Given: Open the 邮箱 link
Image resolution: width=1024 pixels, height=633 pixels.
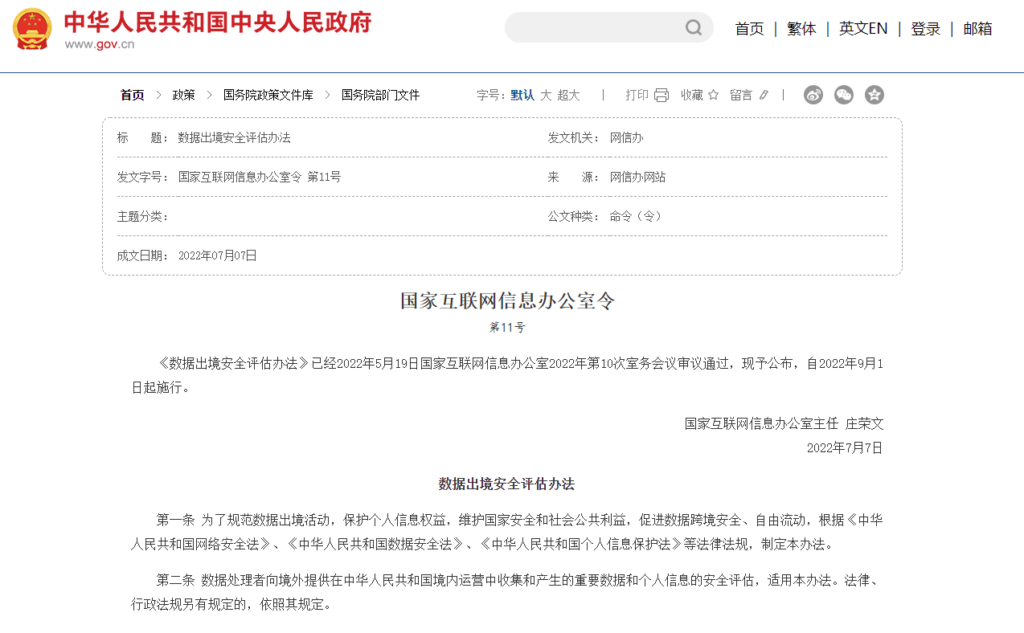Looking at the screenshot, I should point(977,29).
